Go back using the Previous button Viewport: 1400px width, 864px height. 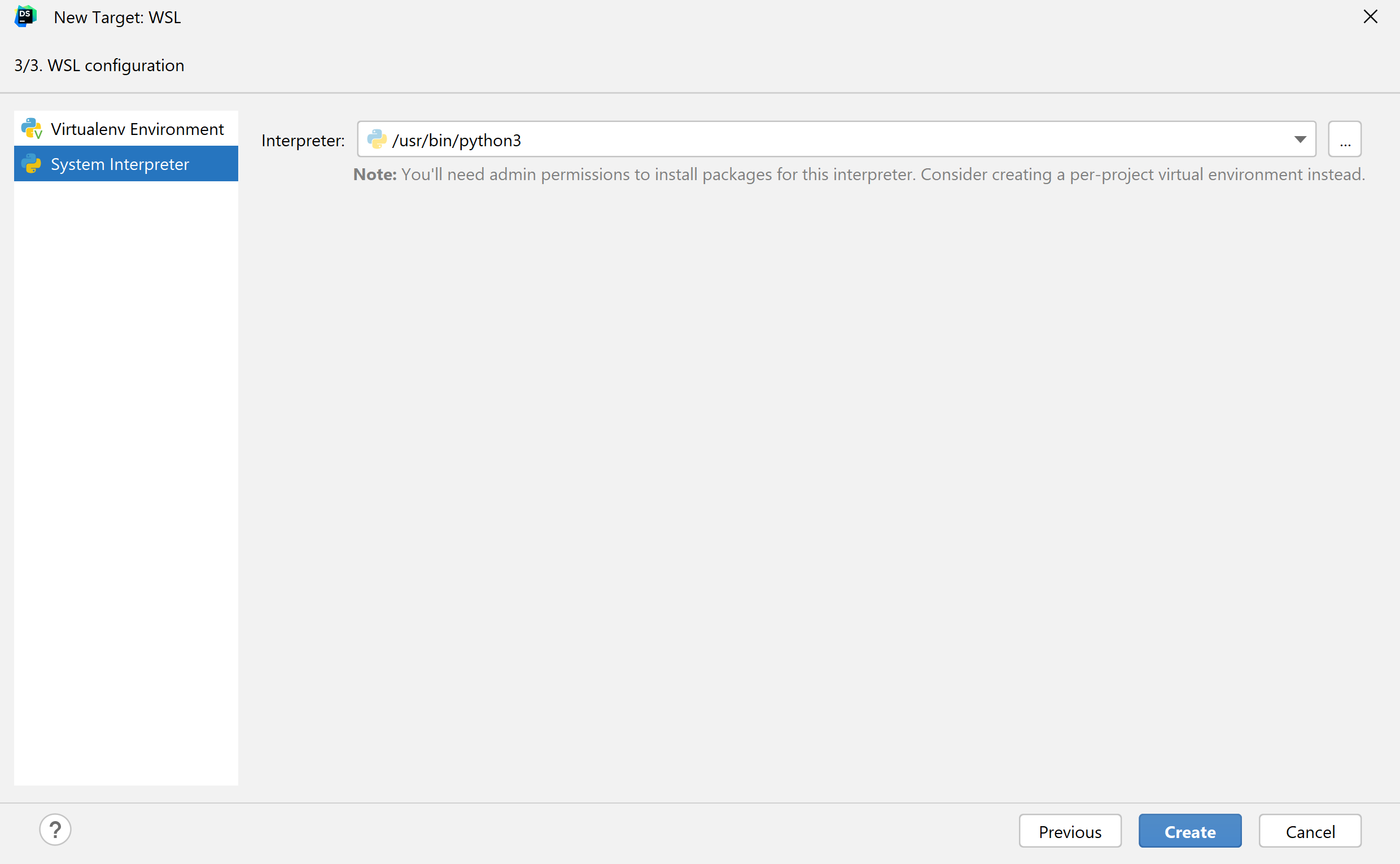(1070, 831)
